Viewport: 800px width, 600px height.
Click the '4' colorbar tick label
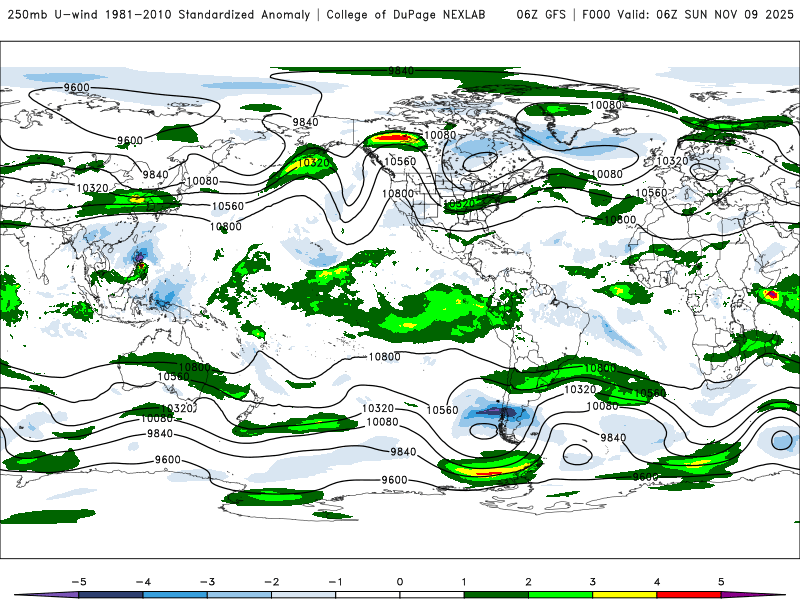[657, 582]
